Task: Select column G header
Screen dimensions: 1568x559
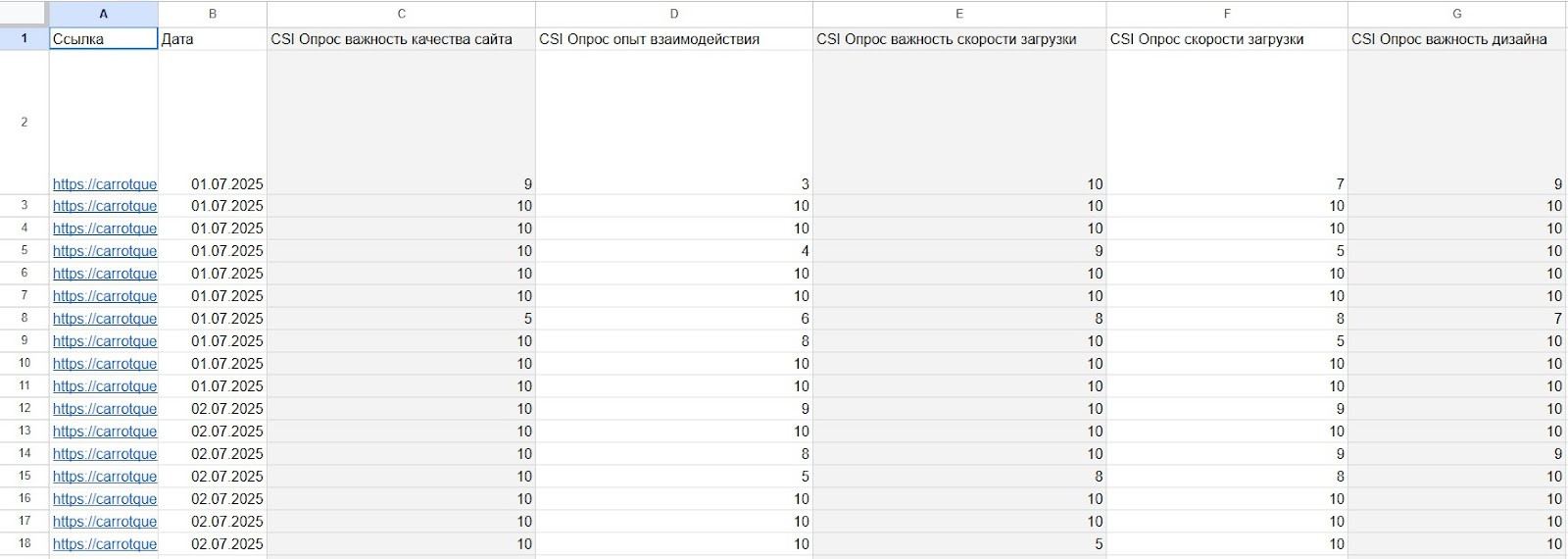Action: (1456, 14)
